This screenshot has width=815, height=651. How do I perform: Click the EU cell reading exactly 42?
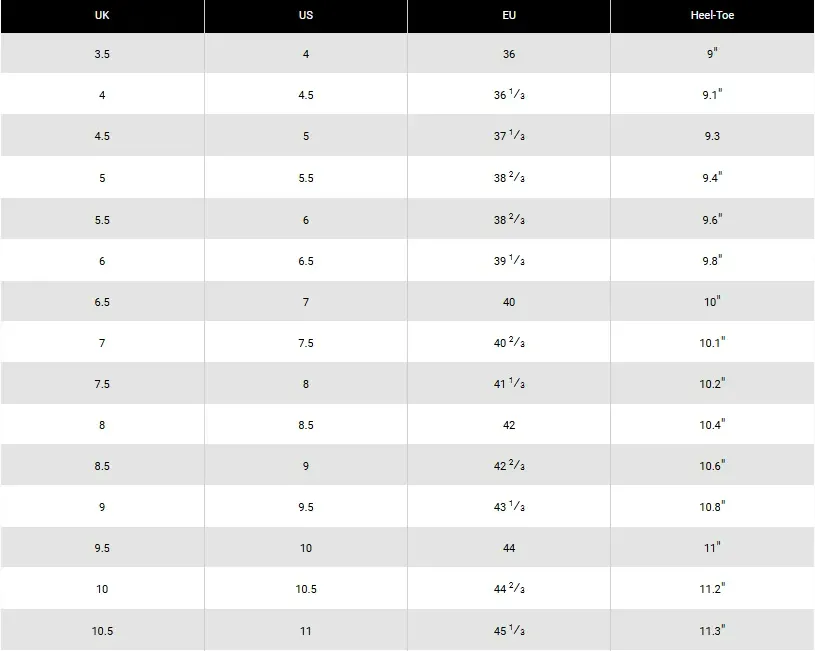point(509,425)
